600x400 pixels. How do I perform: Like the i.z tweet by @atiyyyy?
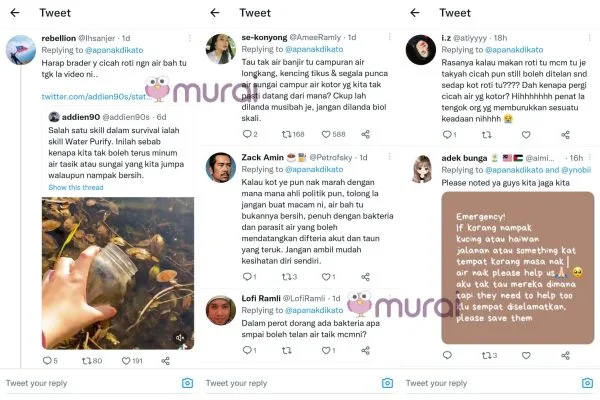pyautogui.click(x=526, y=135)
